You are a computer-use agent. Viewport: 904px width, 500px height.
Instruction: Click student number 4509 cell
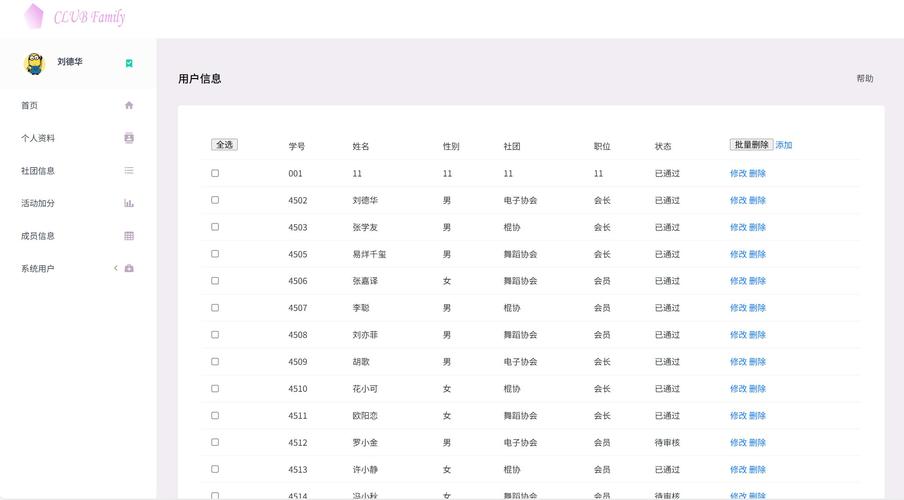click(297, 362)
